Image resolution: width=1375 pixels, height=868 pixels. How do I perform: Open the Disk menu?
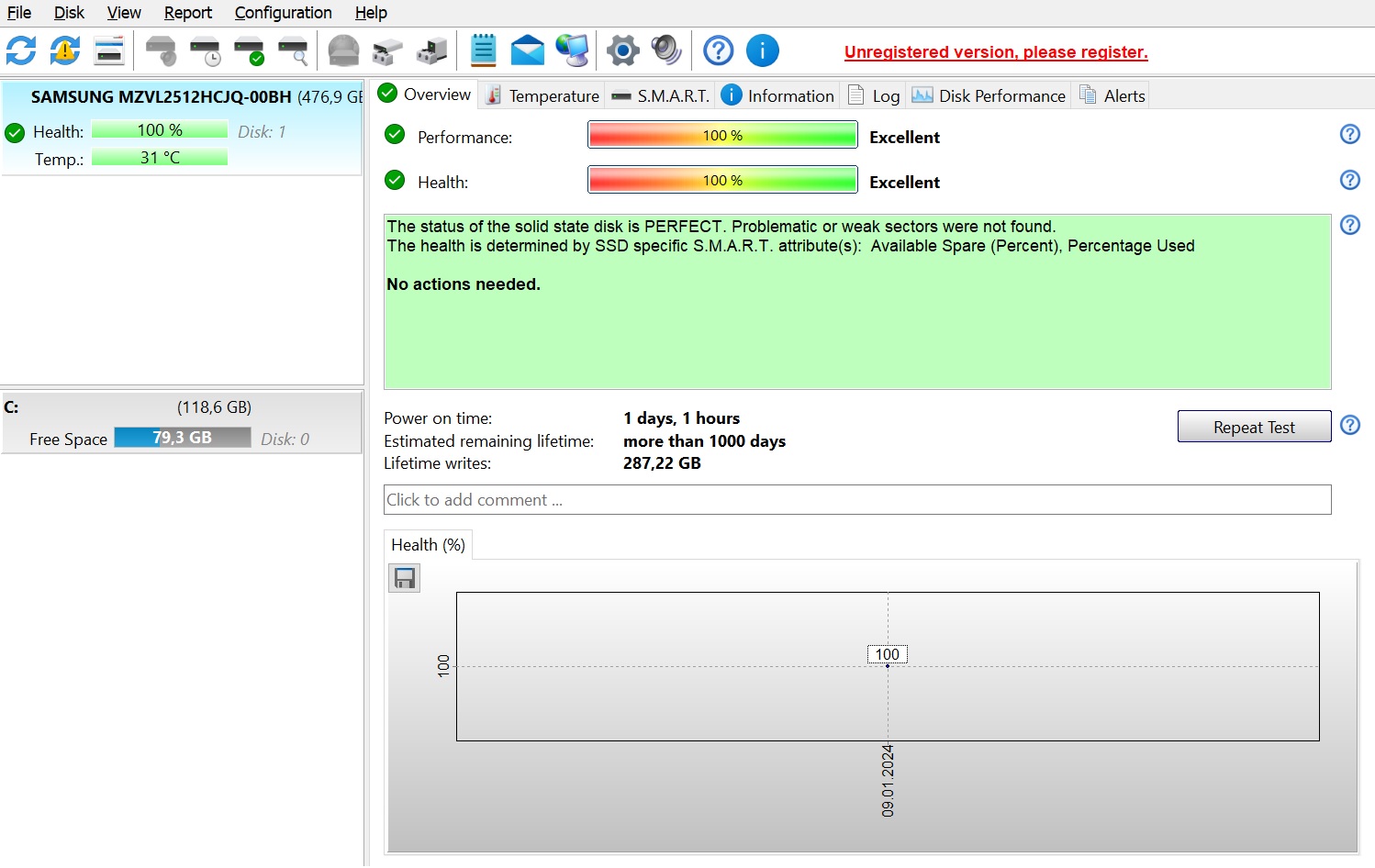(69, 13)
